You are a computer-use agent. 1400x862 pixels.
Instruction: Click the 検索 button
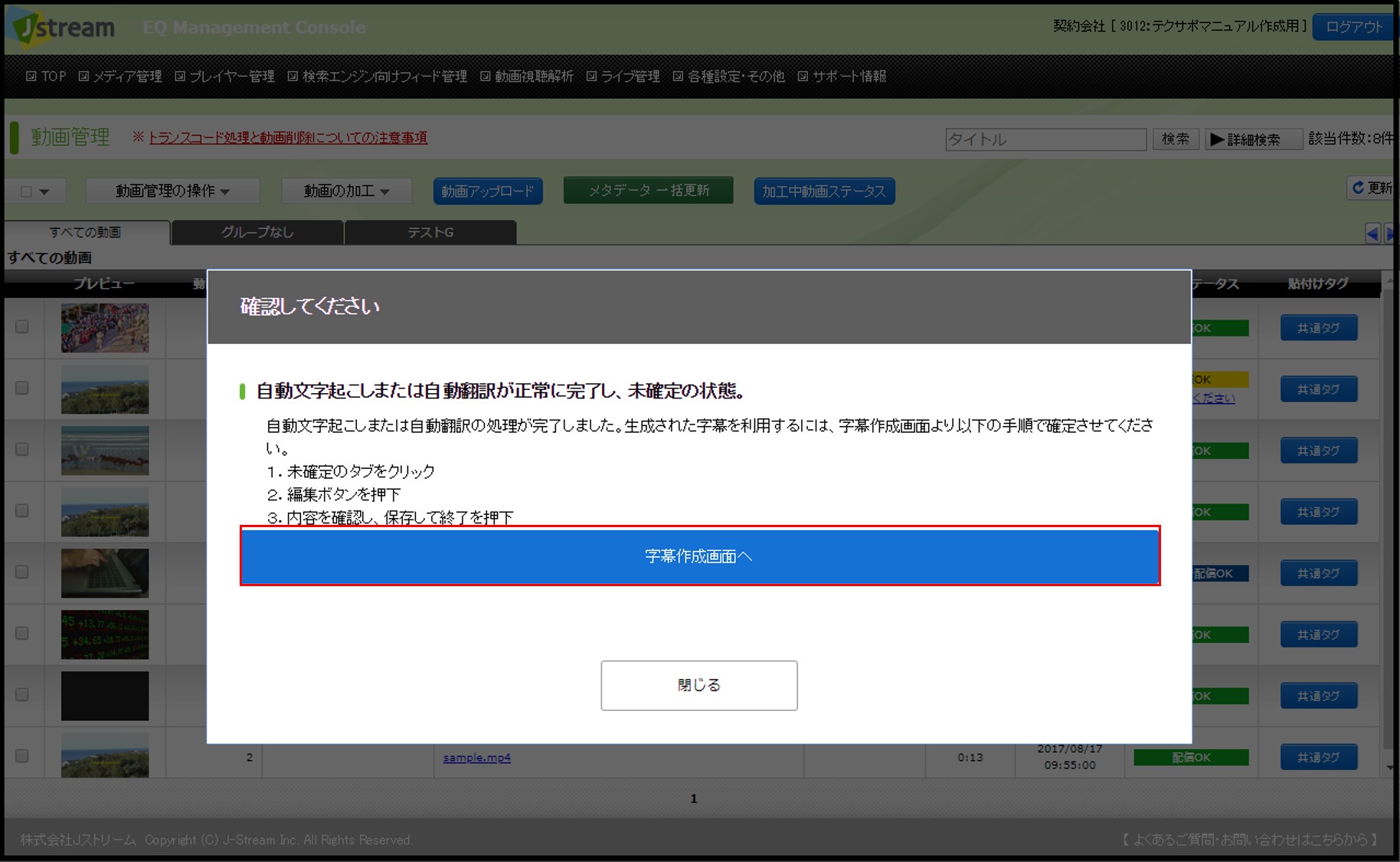pos(1176,139)
